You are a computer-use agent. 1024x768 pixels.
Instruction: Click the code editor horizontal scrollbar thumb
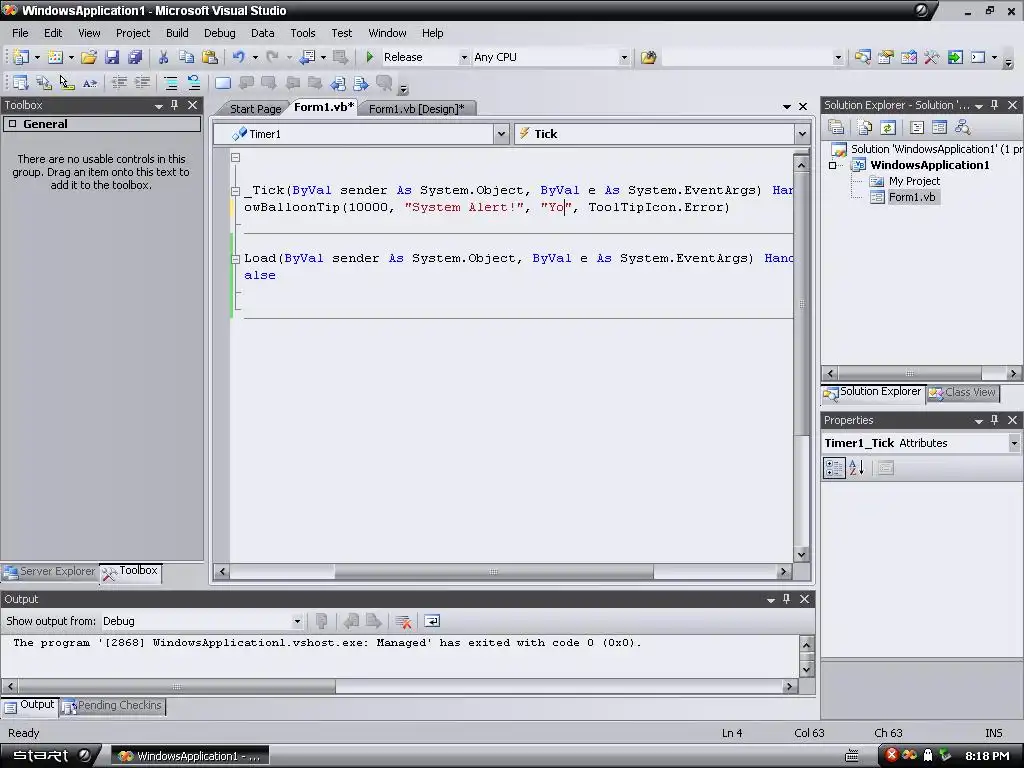pos(494,572)
